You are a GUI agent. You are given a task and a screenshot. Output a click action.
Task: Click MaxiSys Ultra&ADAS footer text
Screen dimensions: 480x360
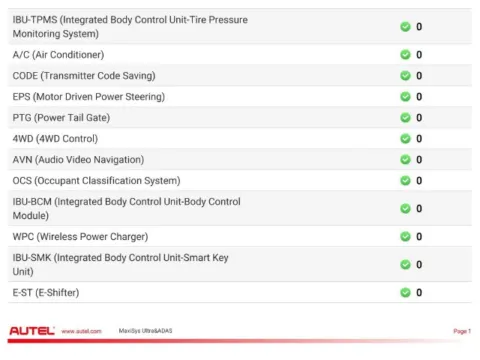pos(145,331)
